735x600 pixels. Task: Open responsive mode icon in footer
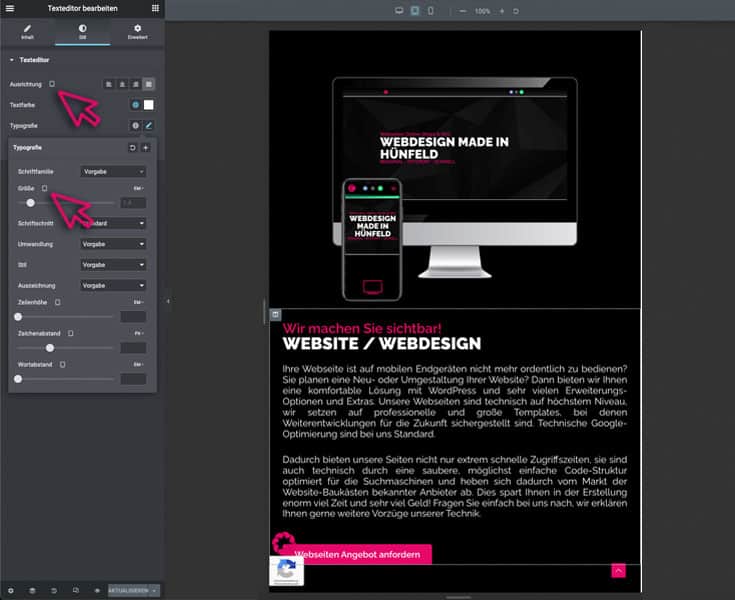click(75, 591)
